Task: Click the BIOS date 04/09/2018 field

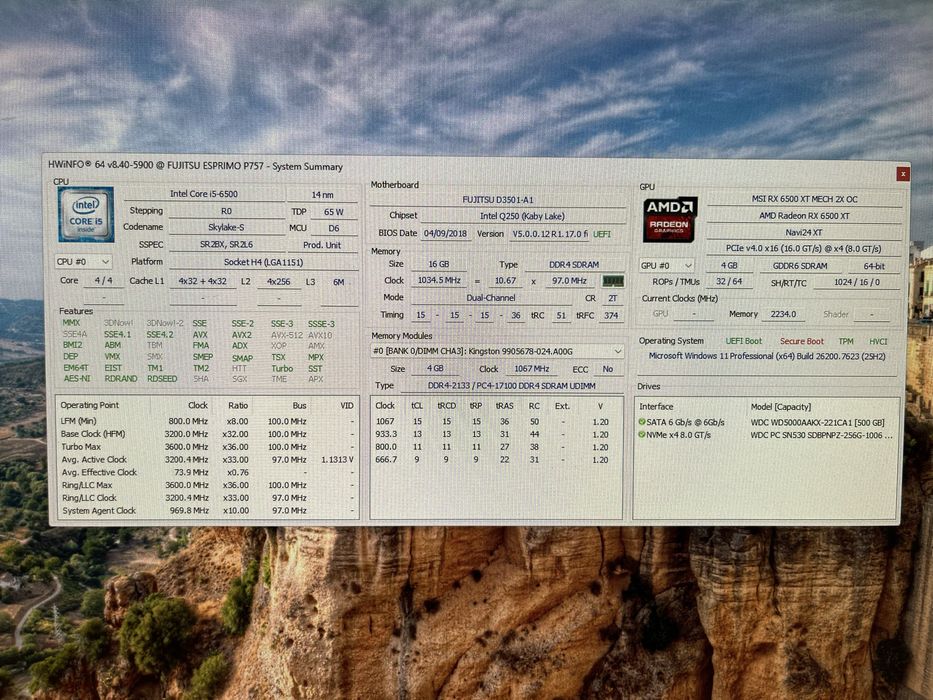Action: [x=446, y=233]
